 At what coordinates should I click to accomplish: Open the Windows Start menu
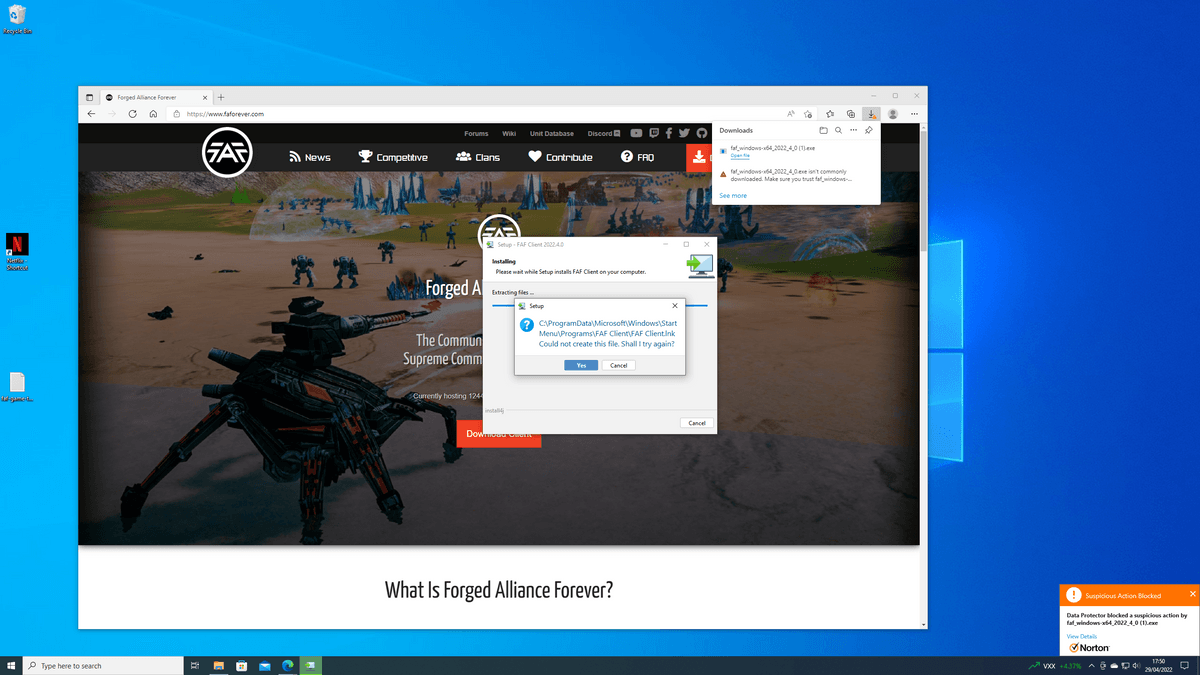pyautogui.click(x=11, y=666)
